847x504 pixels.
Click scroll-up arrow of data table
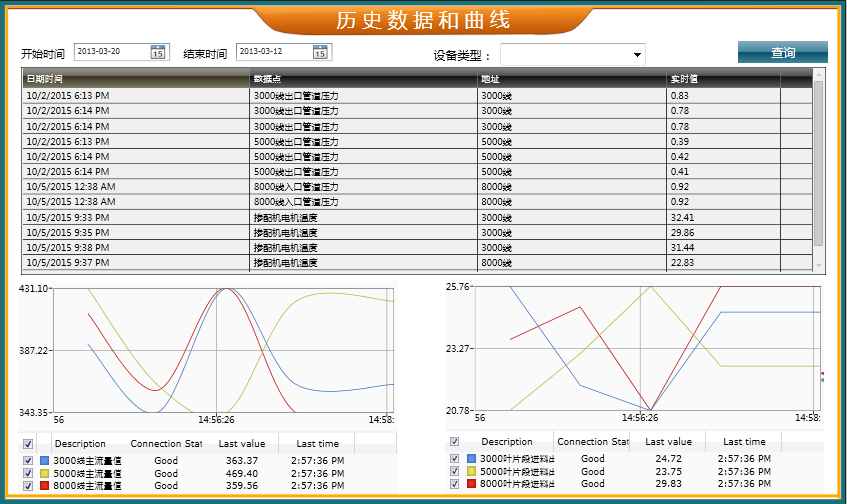tap(818, 75)
